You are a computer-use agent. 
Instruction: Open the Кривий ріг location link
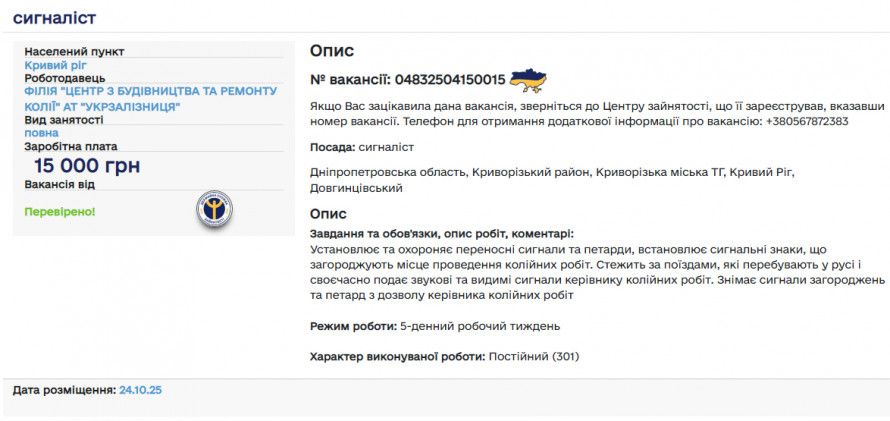(x=56, y=65)
